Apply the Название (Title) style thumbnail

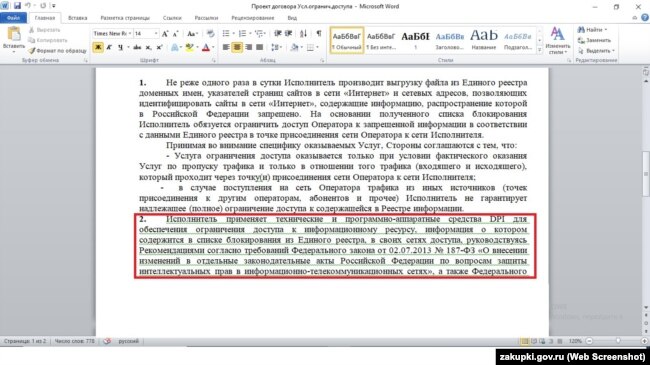483,39
